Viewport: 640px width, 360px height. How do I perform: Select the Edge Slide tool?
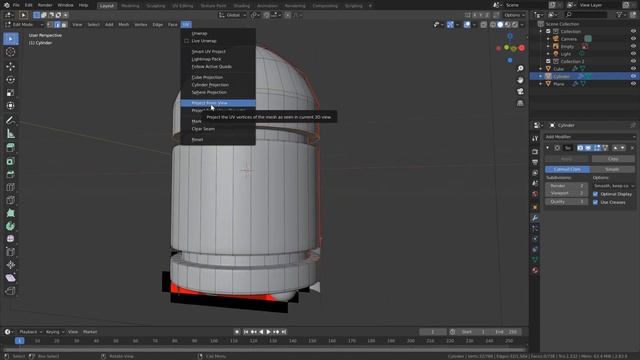(11, 252)
